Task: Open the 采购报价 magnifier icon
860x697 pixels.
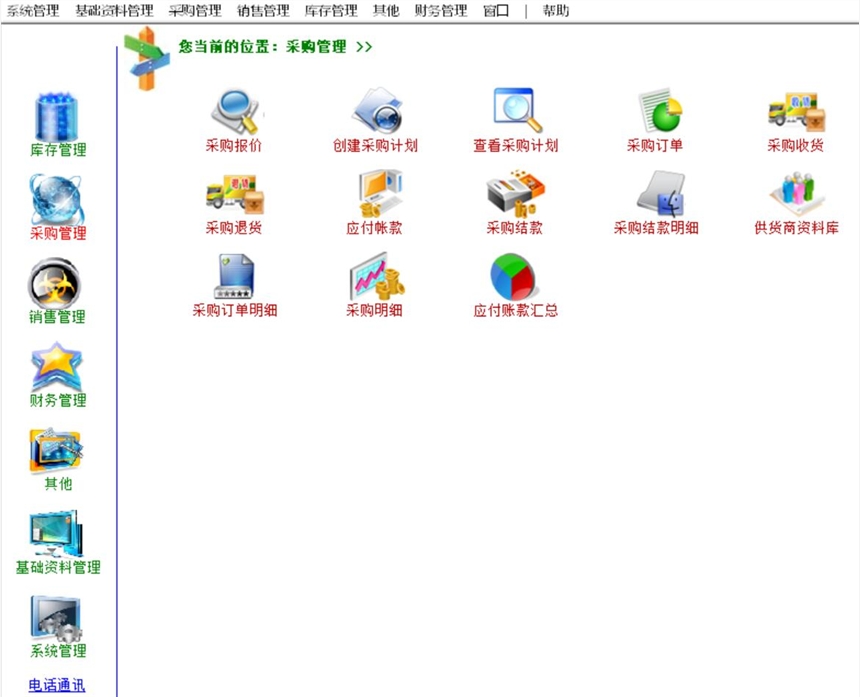Action: click(x=235, y=111)
